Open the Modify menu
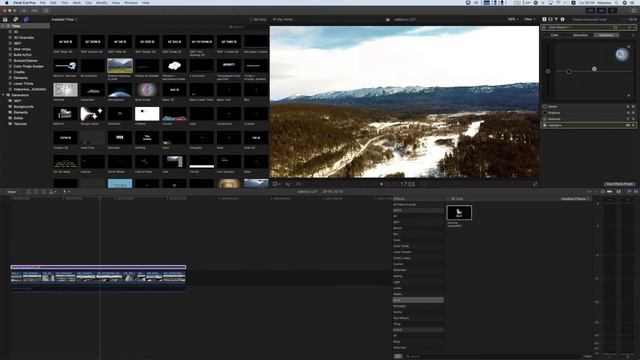Viewport: 640px width, 360px height. pyautogui.click(x=101, y=2)
